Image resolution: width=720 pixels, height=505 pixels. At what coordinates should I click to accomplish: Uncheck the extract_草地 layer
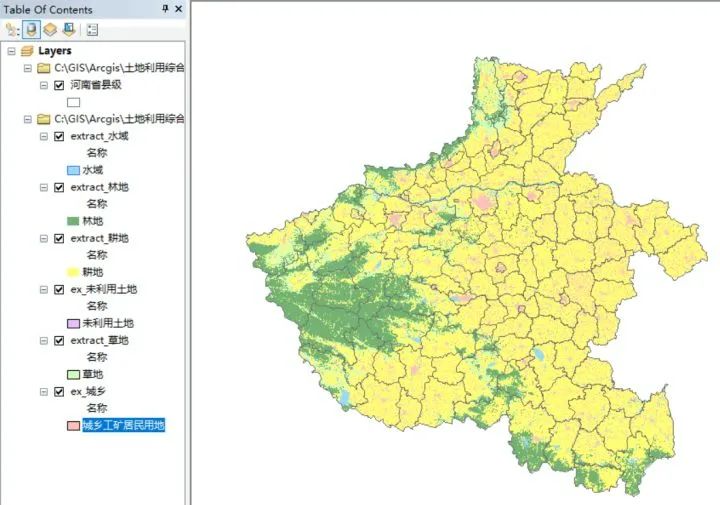click(x=59, y=341)
